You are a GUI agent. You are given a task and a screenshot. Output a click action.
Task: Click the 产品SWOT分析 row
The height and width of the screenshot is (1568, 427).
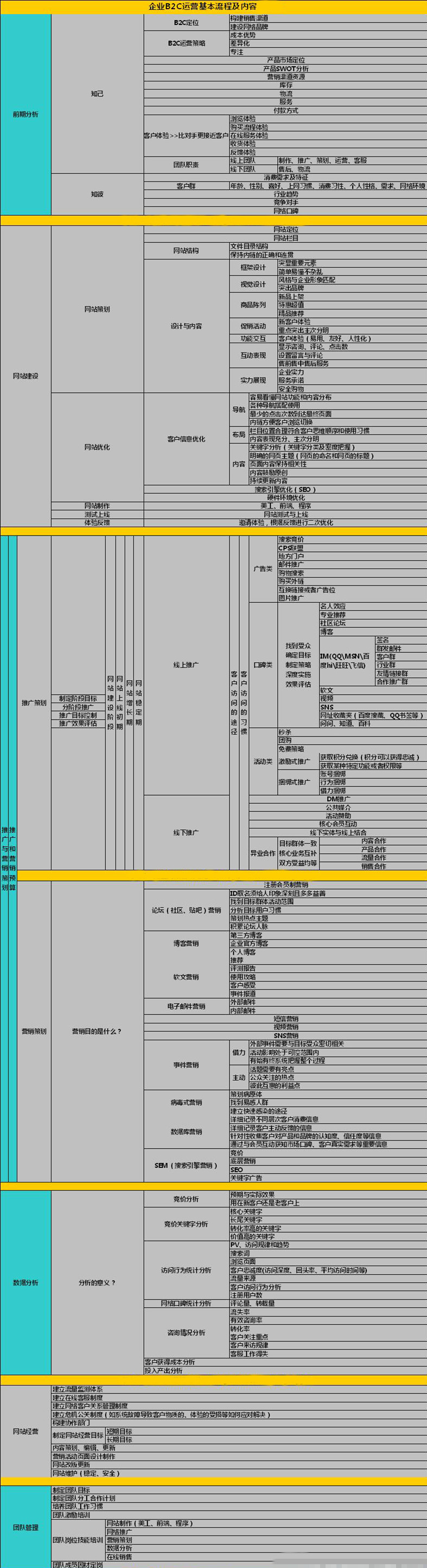click(285, 69)
